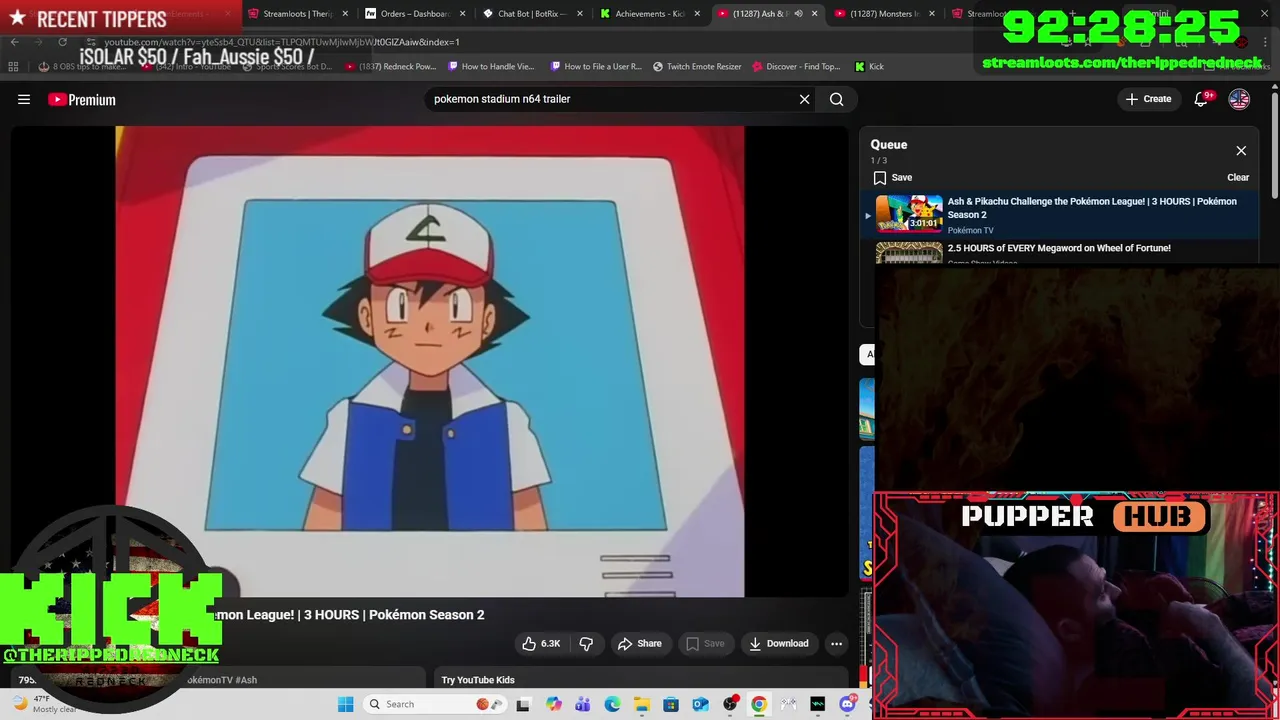Close the Chat Bot BotRix tab

click(x=580, y=14)
